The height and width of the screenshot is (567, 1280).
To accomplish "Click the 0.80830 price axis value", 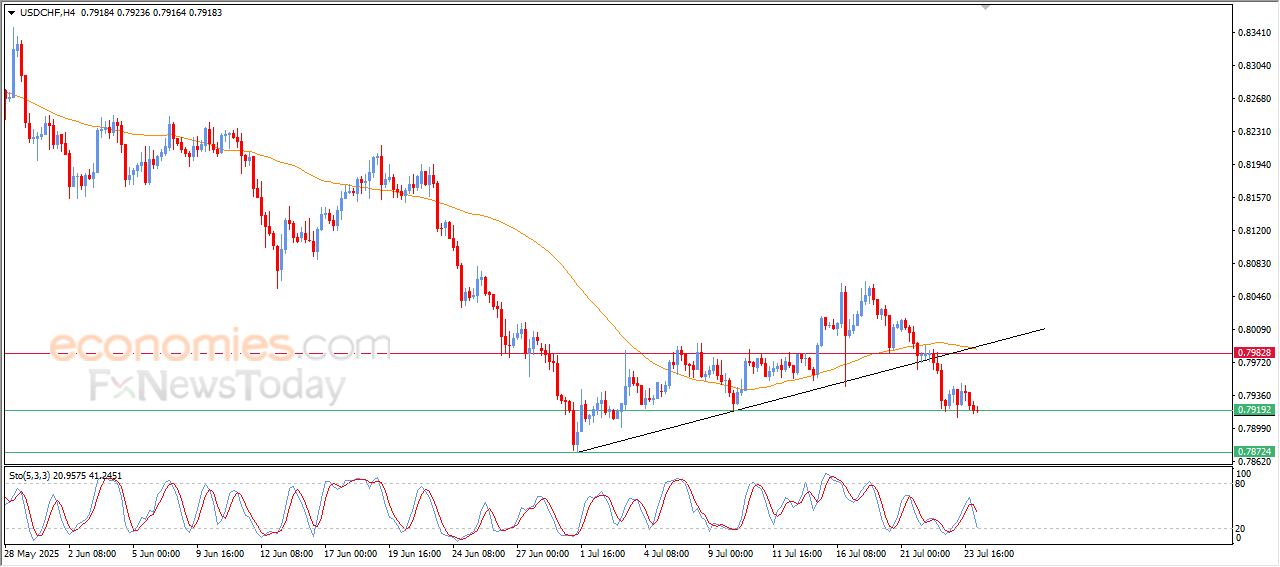I will coord(1255,264).
